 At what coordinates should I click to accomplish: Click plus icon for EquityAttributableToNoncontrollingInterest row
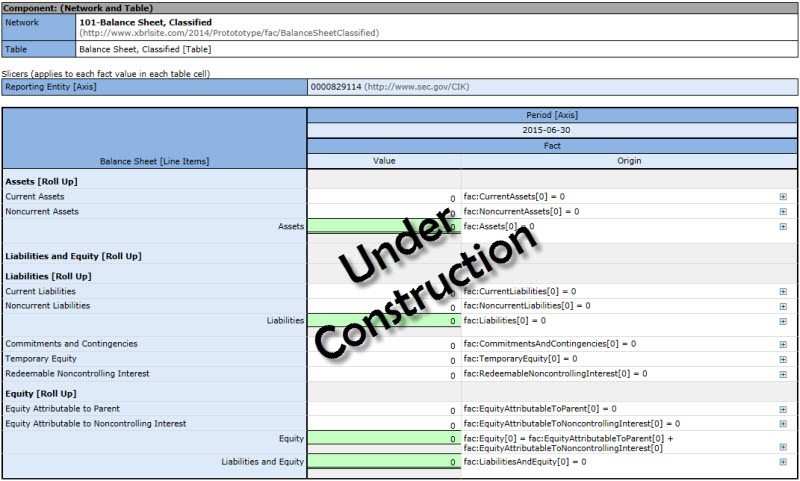coord(783,424)
